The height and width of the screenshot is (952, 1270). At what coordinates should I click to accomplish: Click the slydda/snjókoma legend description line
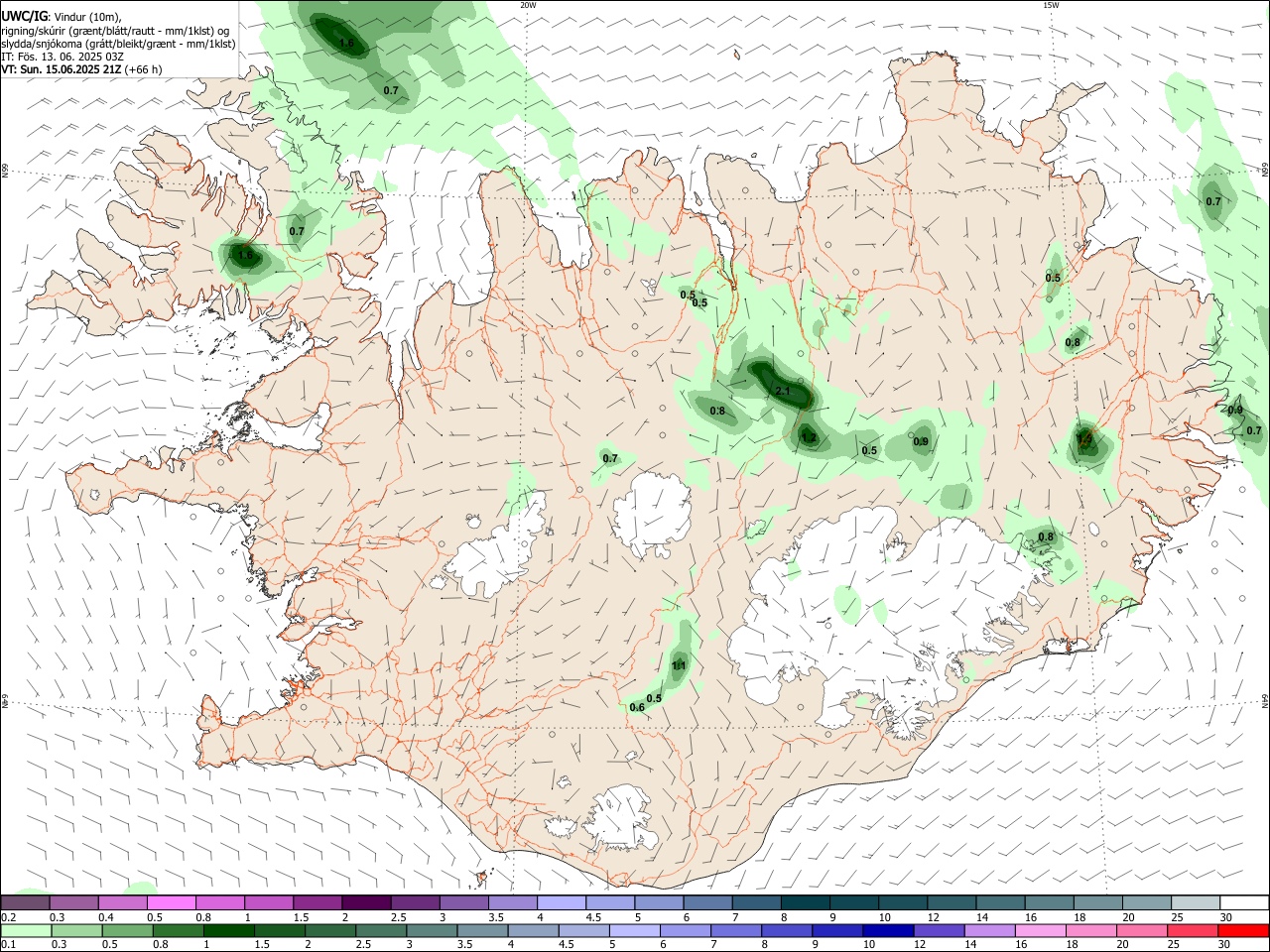[x=118, y=44]
